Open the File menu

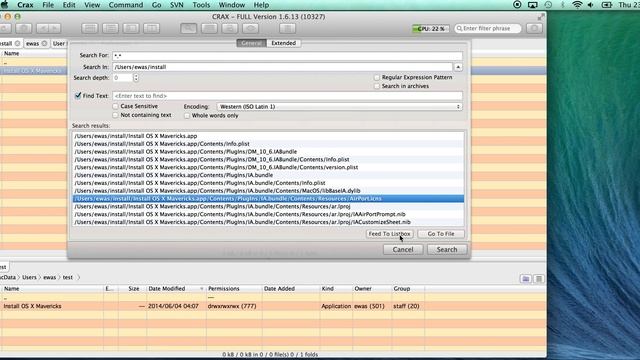click(x=48, y=5)
